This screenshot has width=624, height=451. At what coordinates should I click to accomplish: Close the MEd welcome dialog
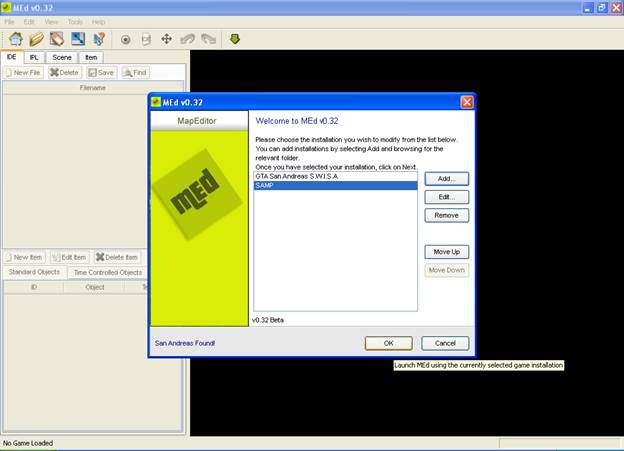click(x=467, y=102)
